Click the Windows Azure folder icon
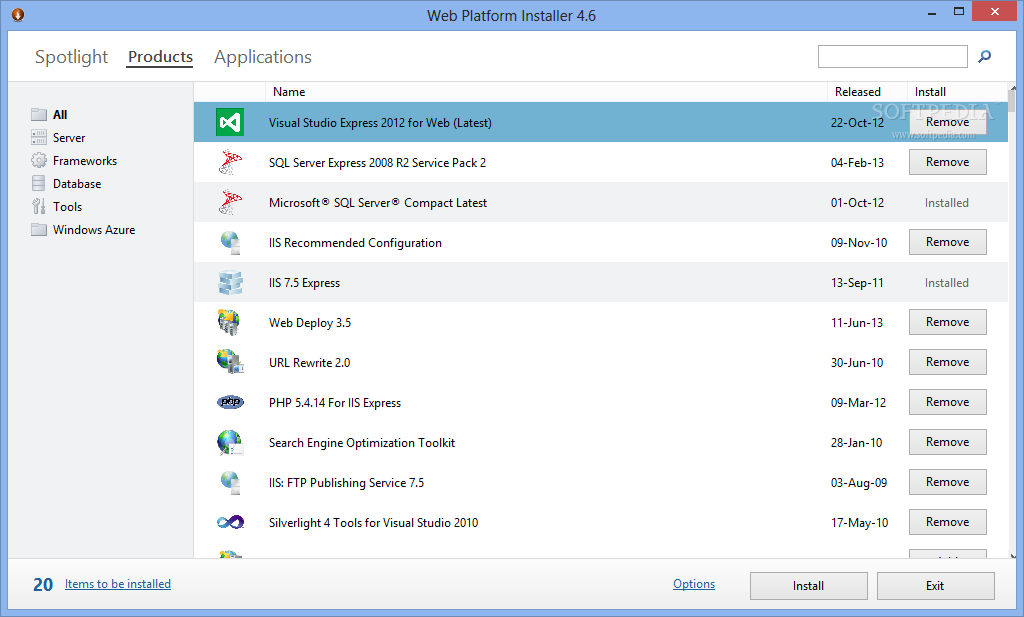The image size is (1024, 617). click(39, 229)
